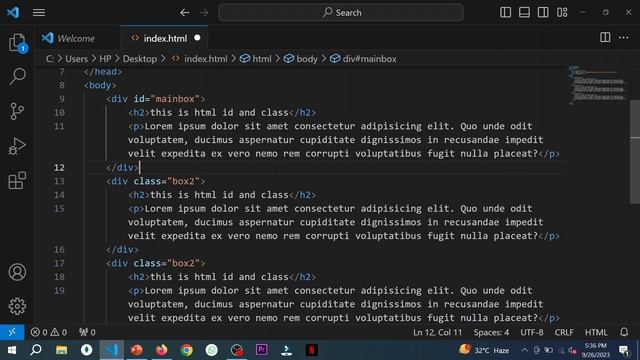Click the C: breadcrumb root

[49, 59]
